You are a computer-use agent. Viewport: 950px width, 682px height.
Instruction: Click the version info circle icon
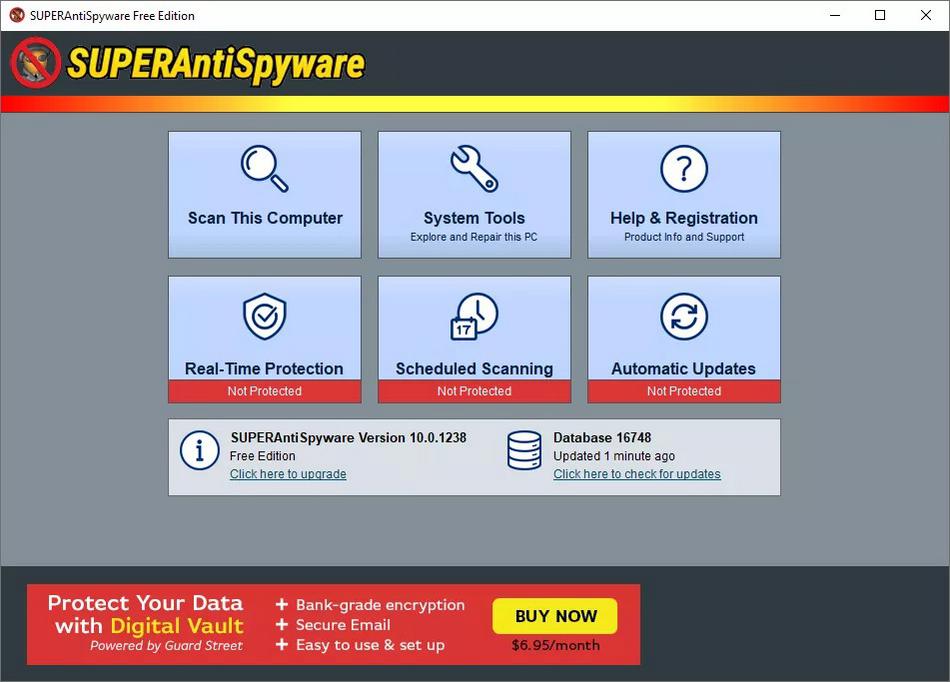(199, 451)
